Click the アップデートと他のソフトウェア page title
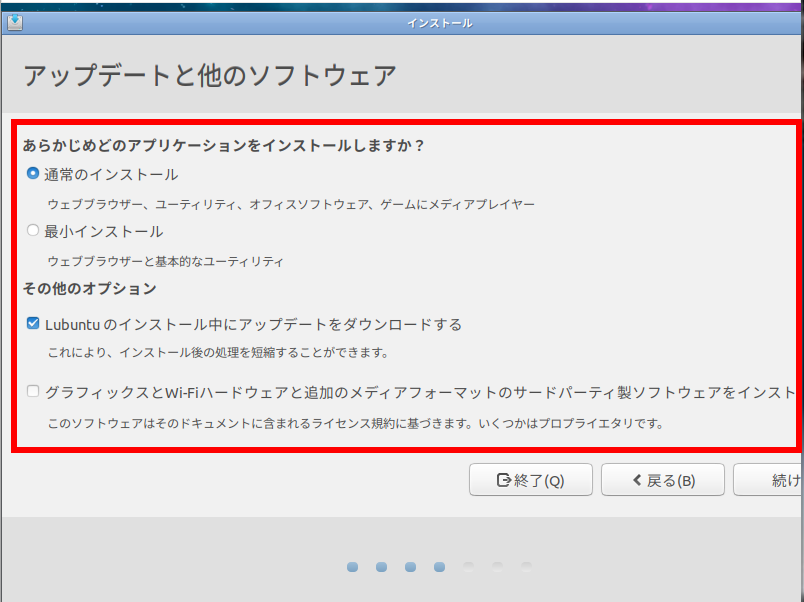The image size is (804, 602). [210, 75]
